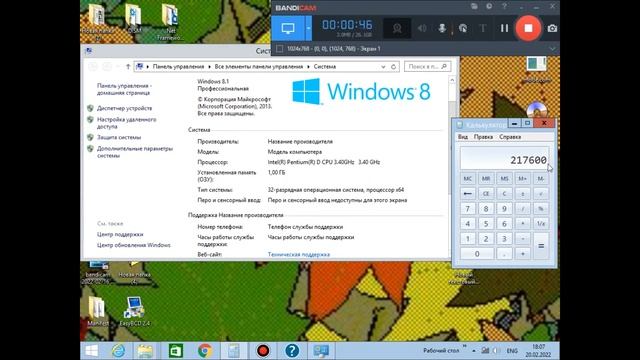Toggle microphone recording in Bandicam

point(442,28)
